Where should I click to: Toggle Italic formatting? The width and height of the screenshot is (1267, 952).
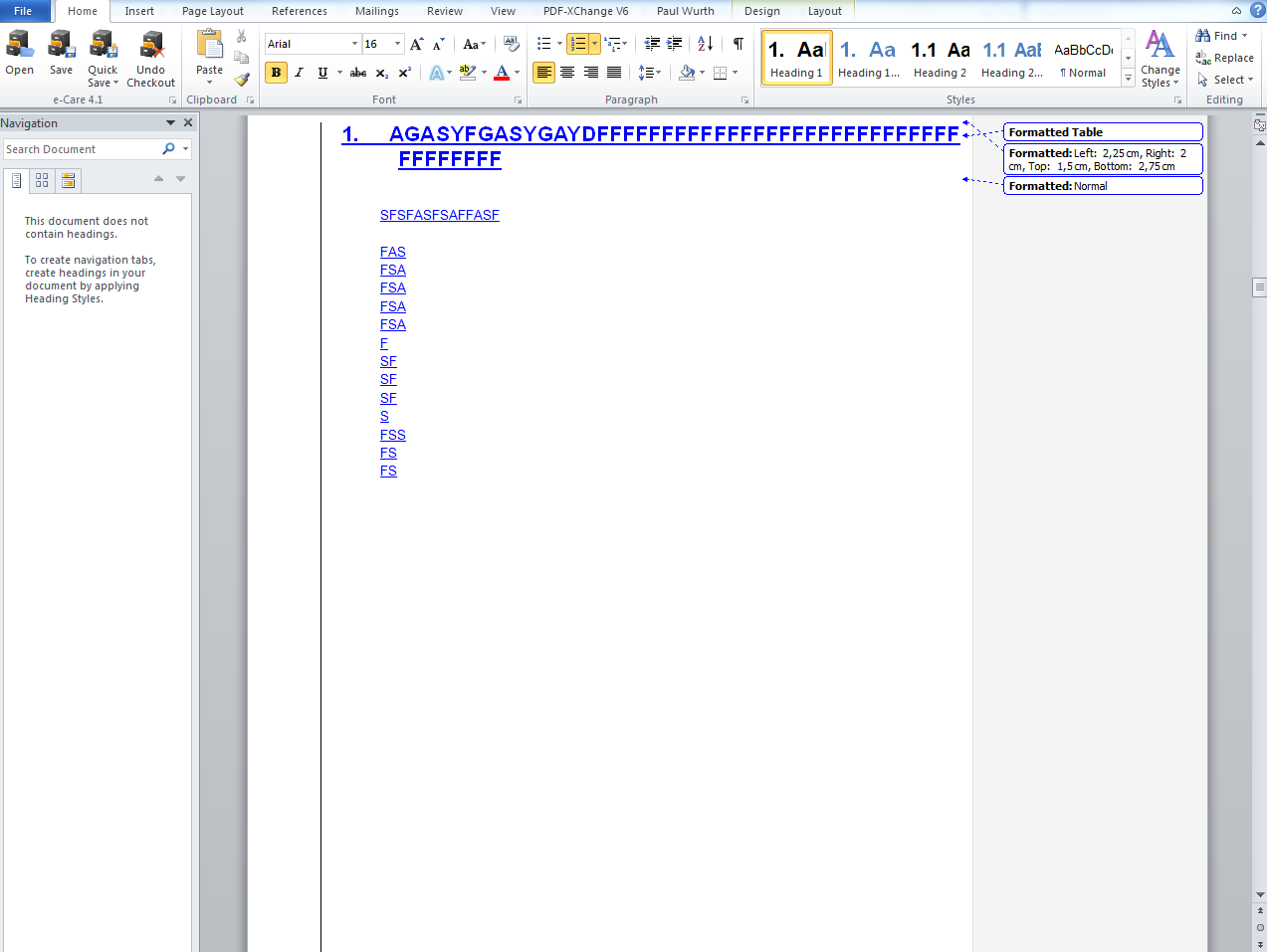(x=299, y=73)
